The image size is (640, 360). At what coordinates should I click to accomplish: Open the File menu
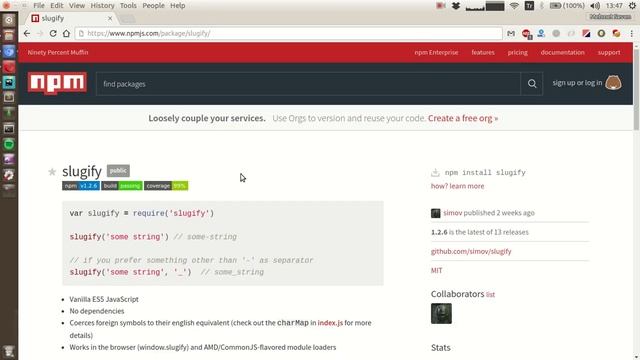(39, 6)
